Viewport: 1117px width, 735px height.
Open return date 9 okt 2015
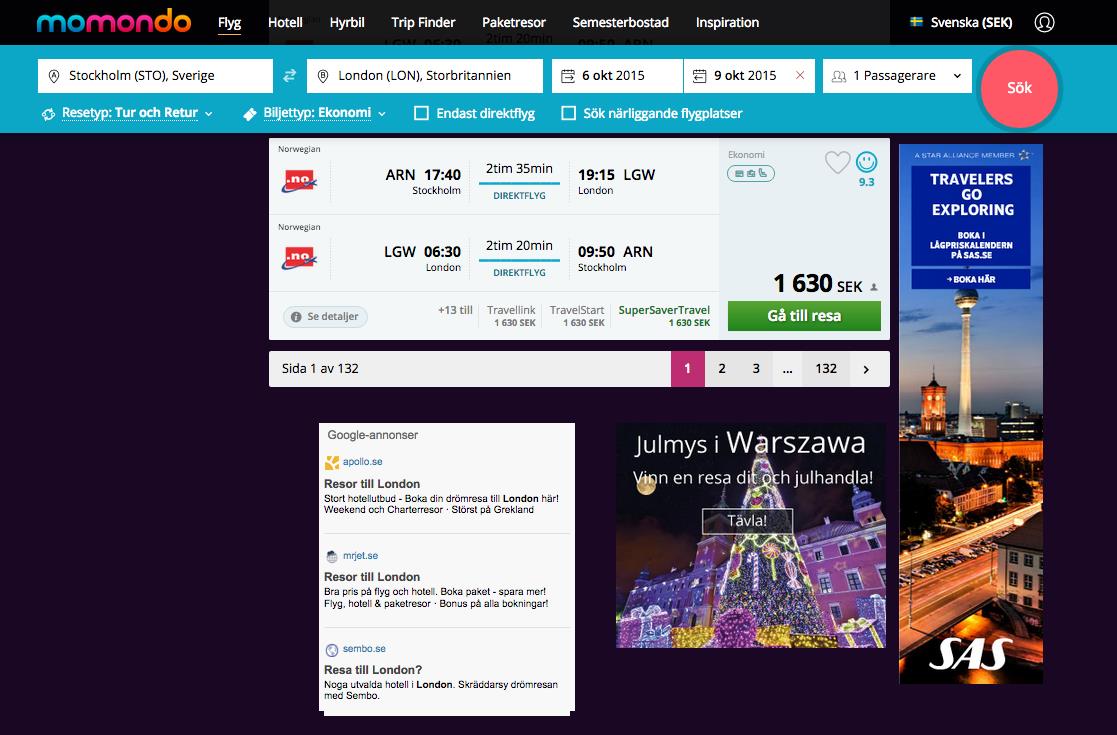coord(749,75)
